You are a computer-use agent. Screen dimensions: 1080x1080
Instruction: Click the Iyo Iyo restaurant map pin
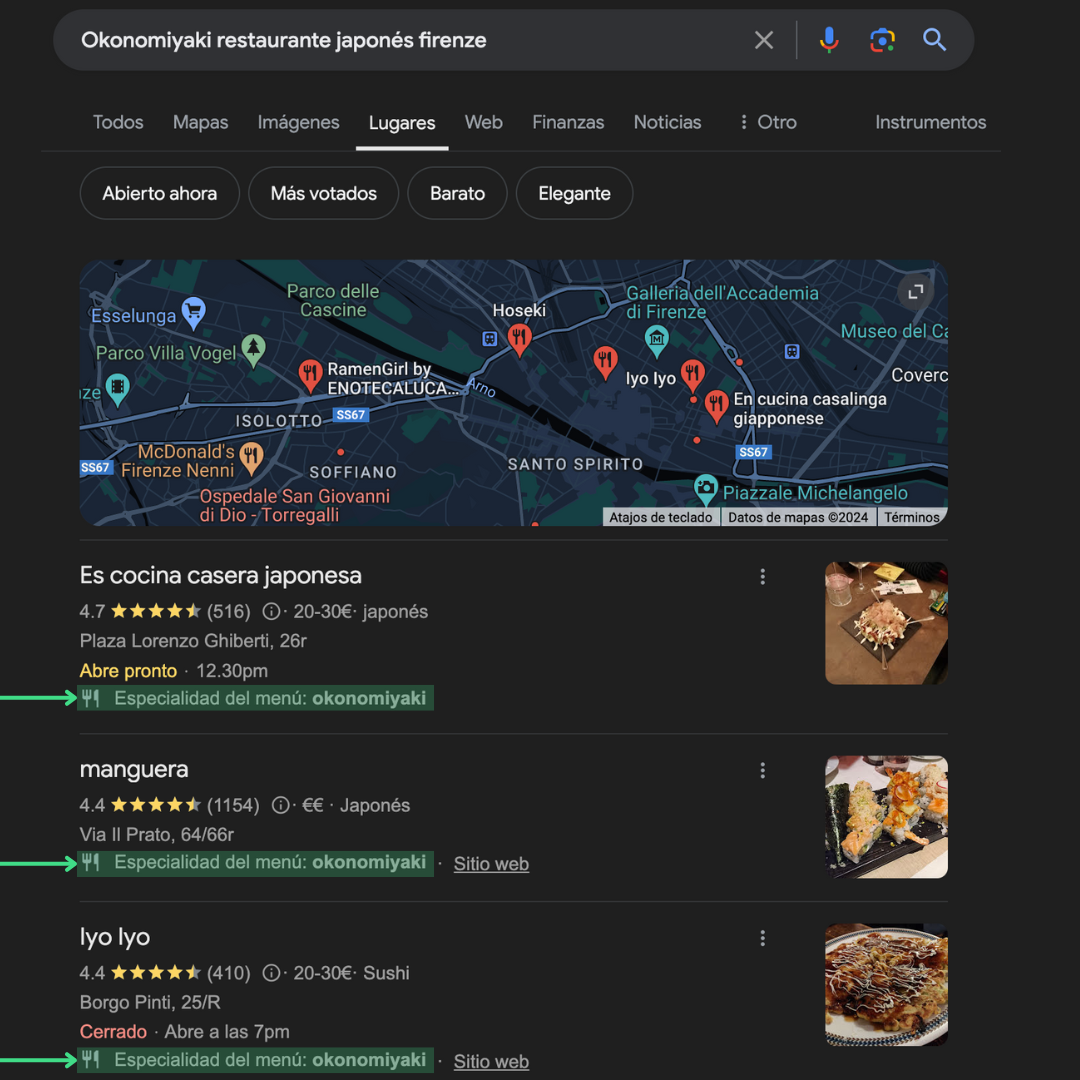[x=692, y=375]
